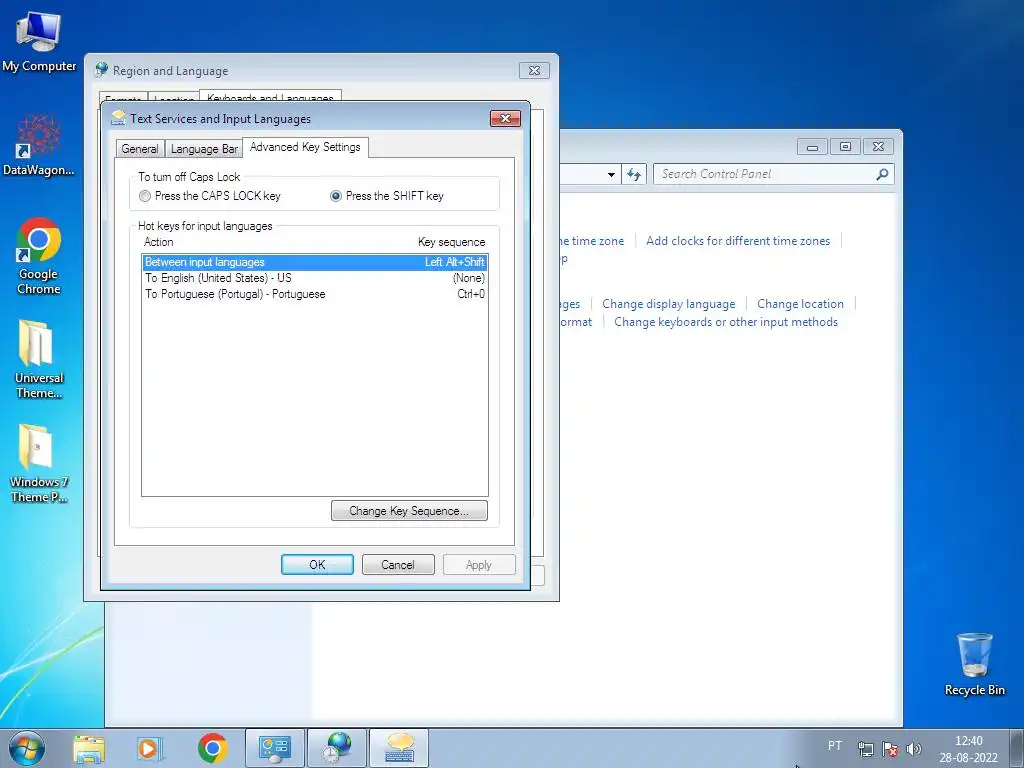Select the Advanced Key Settings tab

click(305, 147)
